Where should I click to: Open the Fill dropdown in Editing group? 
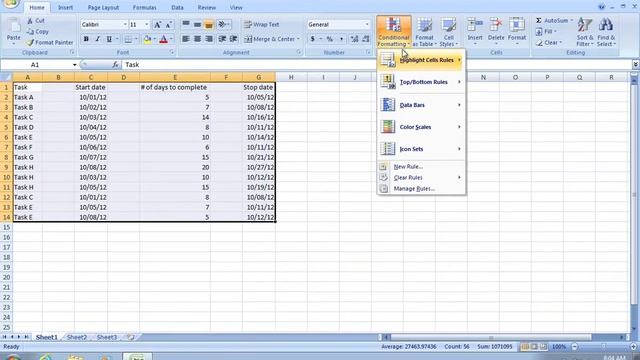(x=545, y=31)
